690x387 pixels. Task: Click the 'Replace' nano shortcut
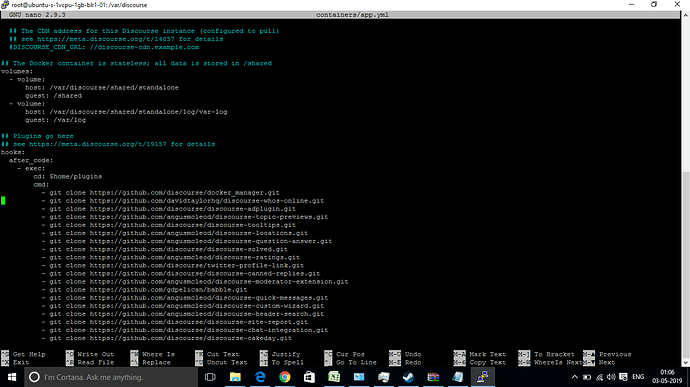156,362
